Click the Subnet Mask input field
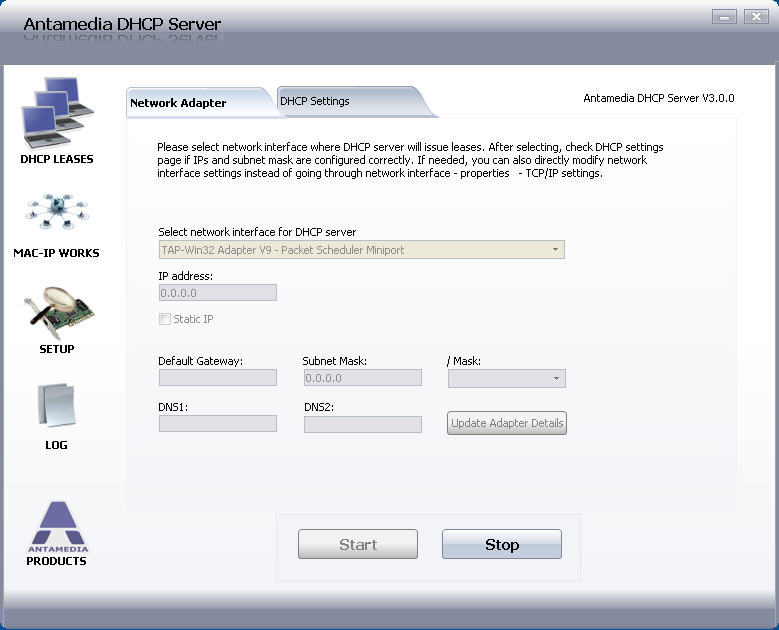Viewport: 779px width, 630px height. point(363,378)
